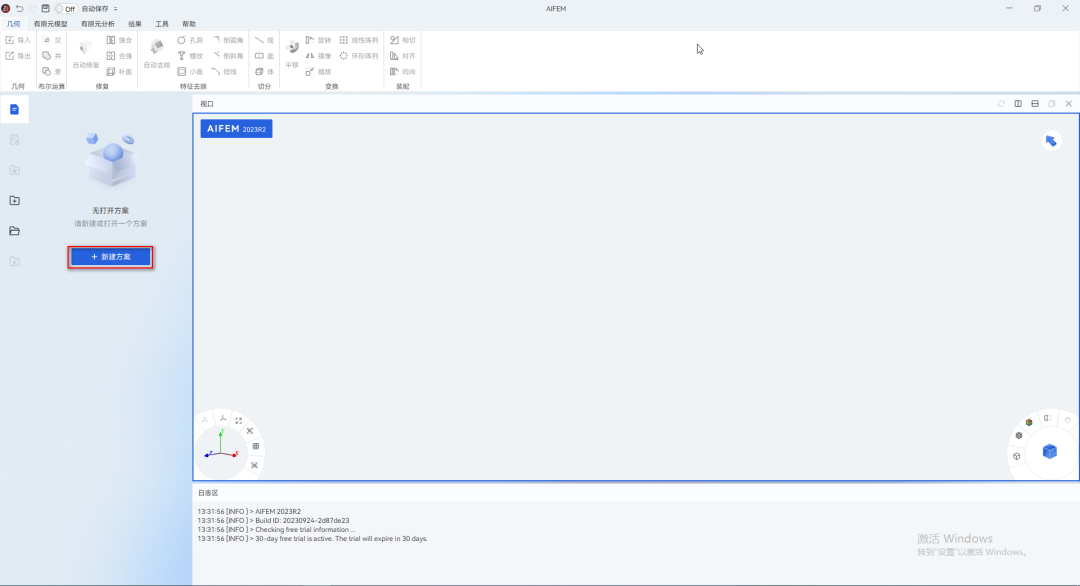Select the 旋转 rotate tool
This screenshot has width=1080, height=586.
point(318,40)
